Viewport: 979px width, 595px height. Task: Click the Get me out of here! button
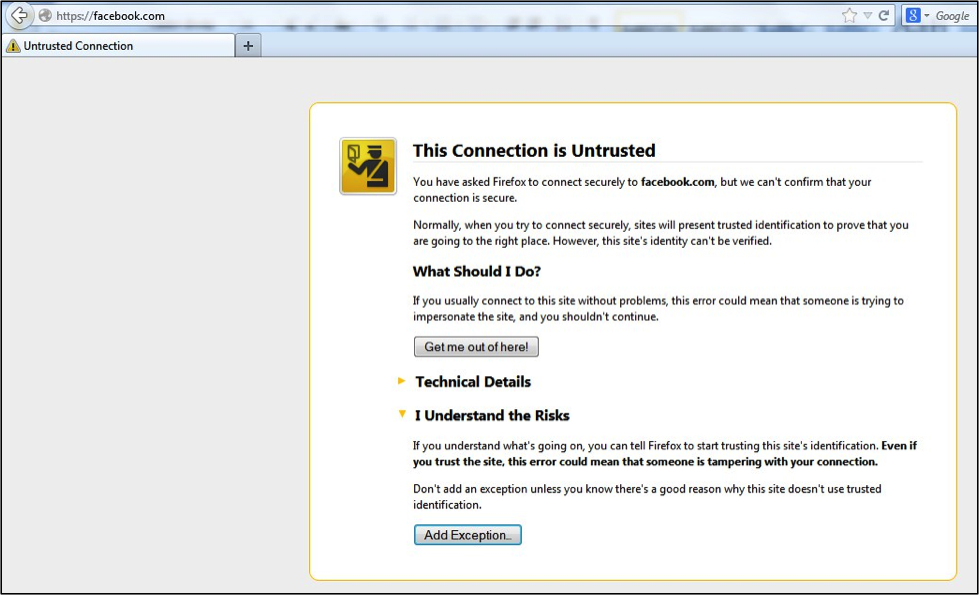pos(476,347)
